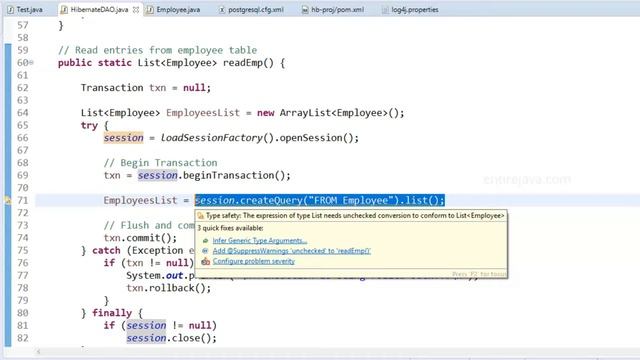
Task: Click loadSessionFactory() call on line 66
Action: click(217, 138)
